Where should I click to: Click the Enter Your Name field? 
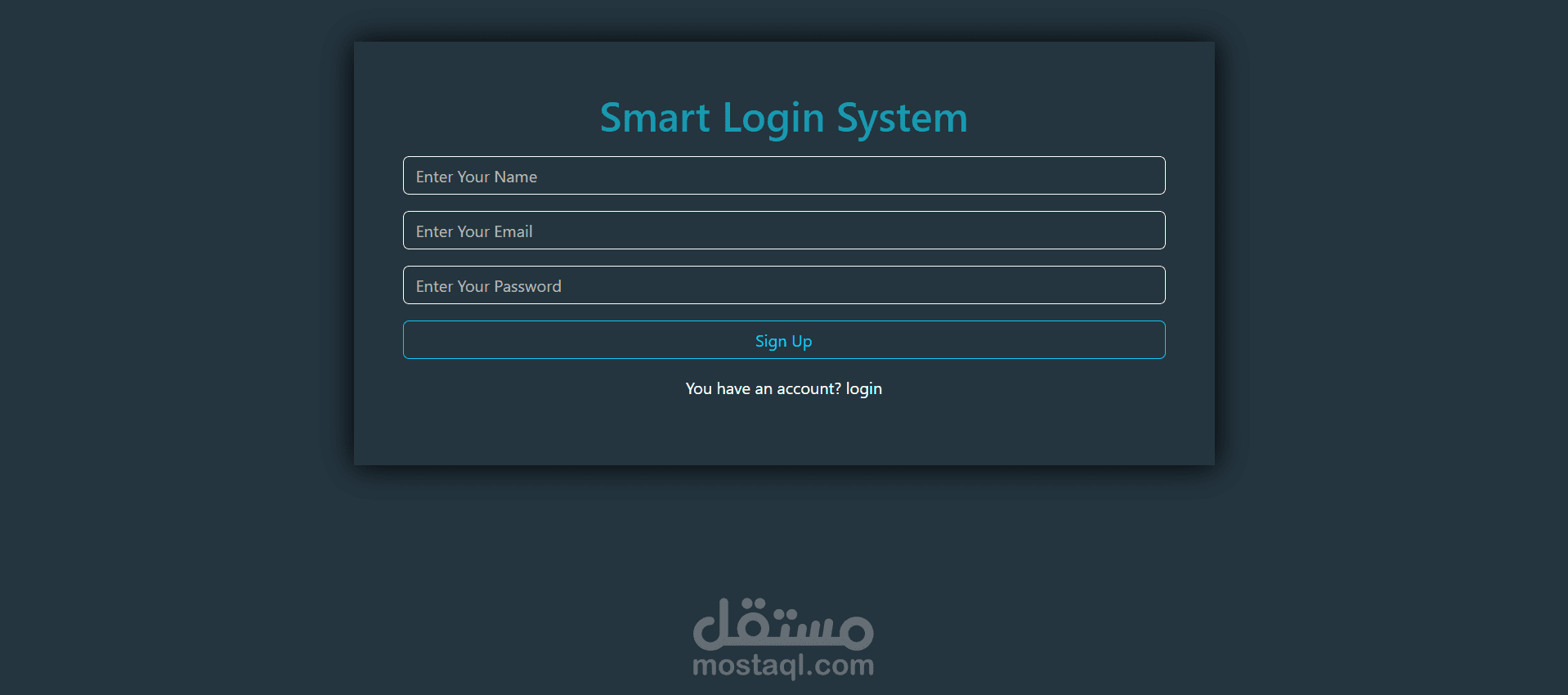tap(784, 176)
